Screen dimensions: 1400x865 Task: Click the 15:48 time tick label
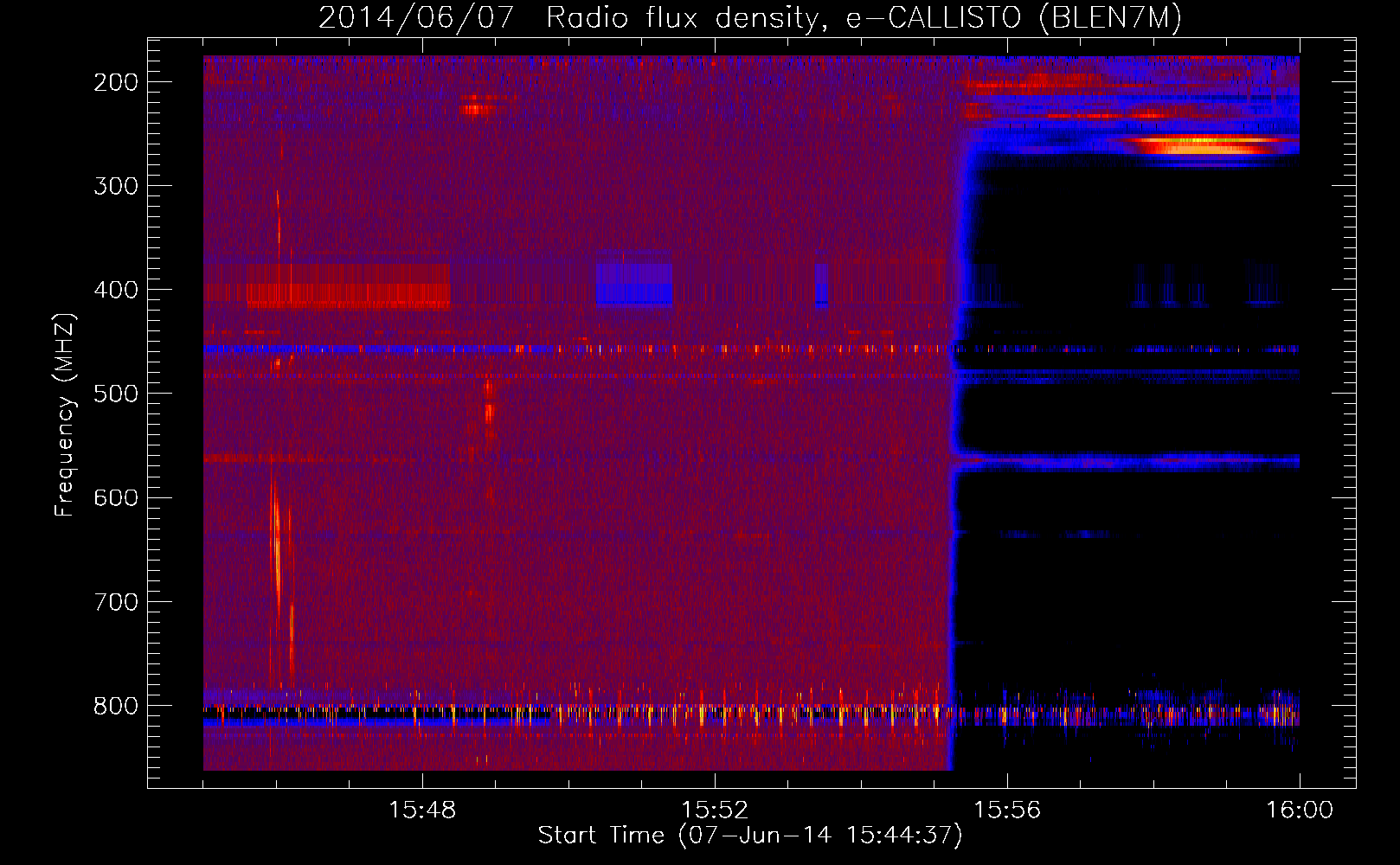point(422,811)
